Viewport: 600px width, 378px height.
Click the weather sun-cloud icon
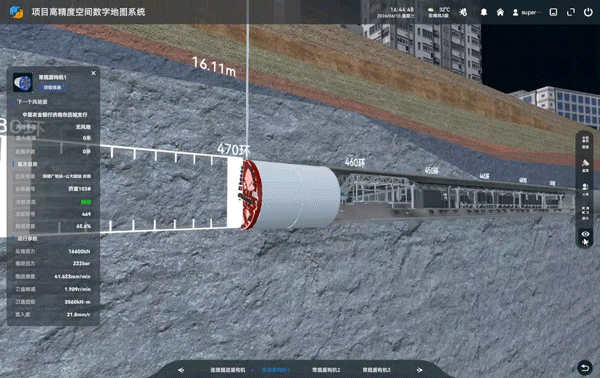(432, 10)
